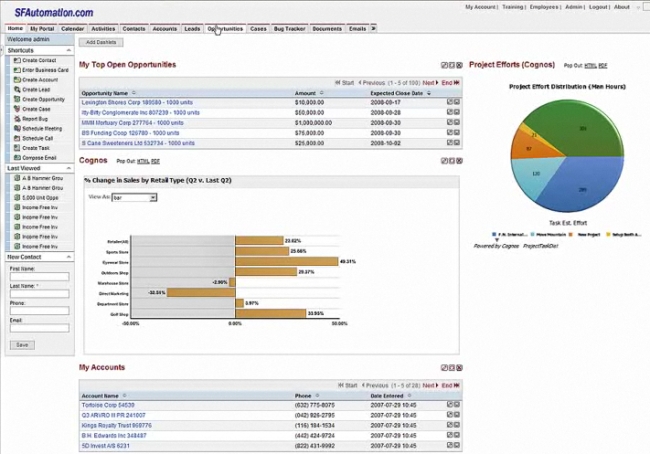
Task: Switch to the Calendar tab
Action: tap(73, 29)
